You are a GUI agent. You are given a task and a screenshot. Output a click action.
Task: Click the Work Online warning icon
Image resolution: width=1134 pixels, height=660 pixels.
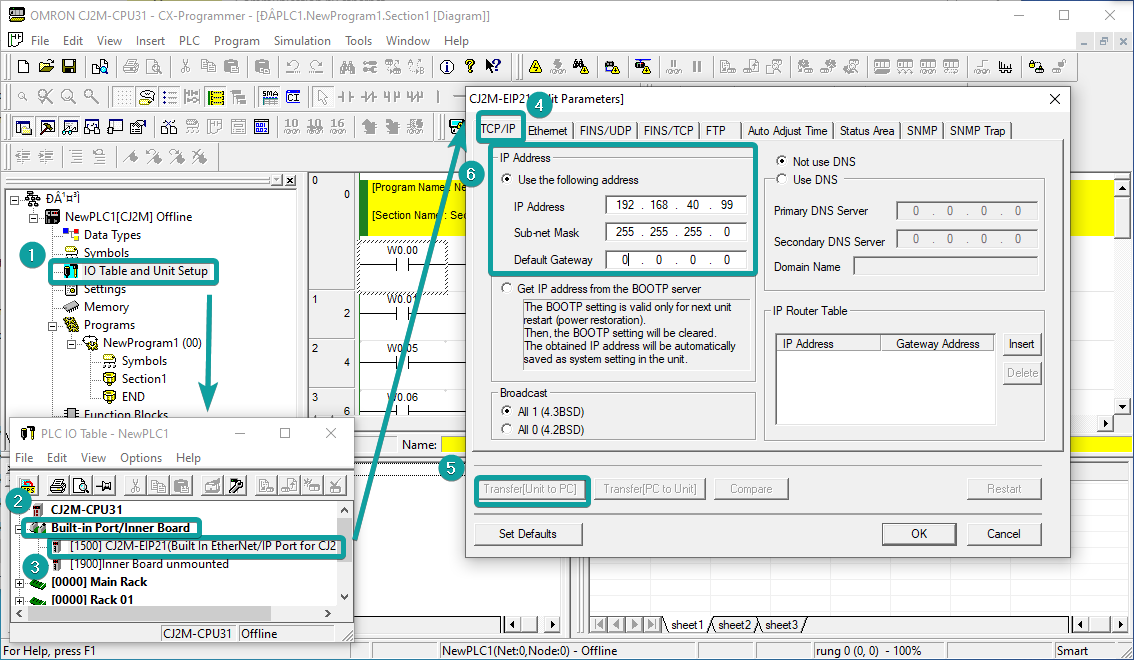pyautogui.click(x=536, y=66)
